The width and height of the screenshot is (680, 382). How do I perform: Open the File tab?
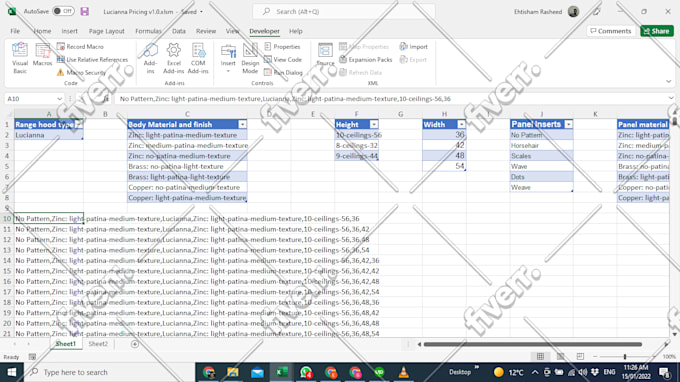15,31
